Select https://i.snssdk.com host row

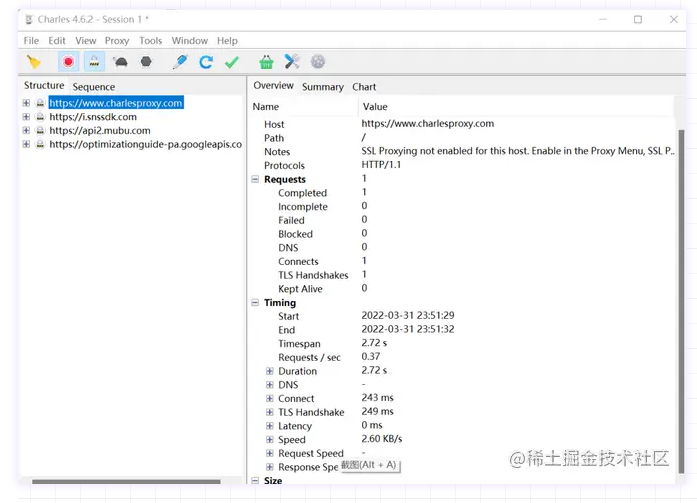tap(93, 117)
